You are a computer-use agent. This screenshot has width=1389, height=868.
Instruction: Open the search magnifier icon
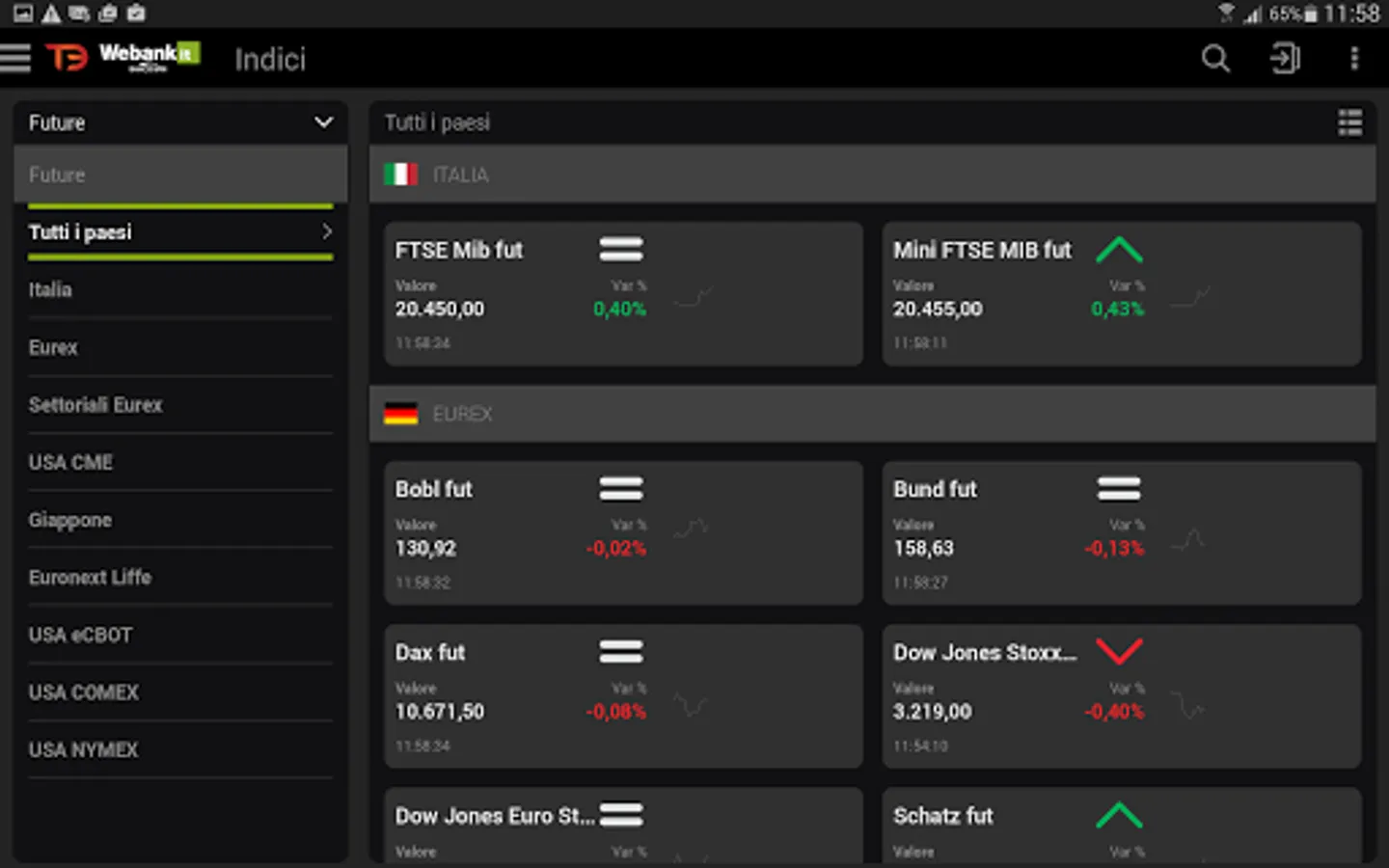click(x=1215, y=59)
